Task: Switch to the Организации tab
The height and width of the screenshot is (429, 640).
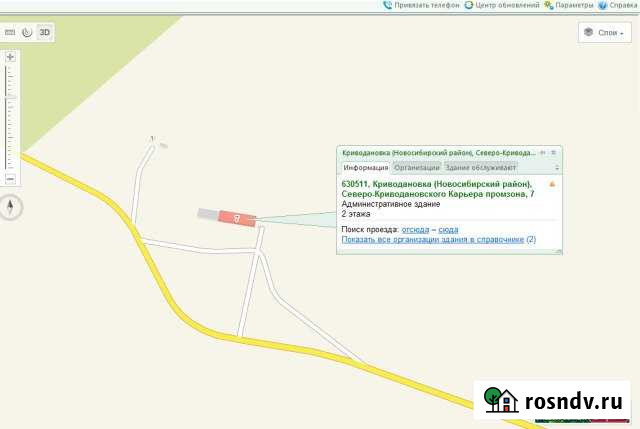Action: (416, 167)
